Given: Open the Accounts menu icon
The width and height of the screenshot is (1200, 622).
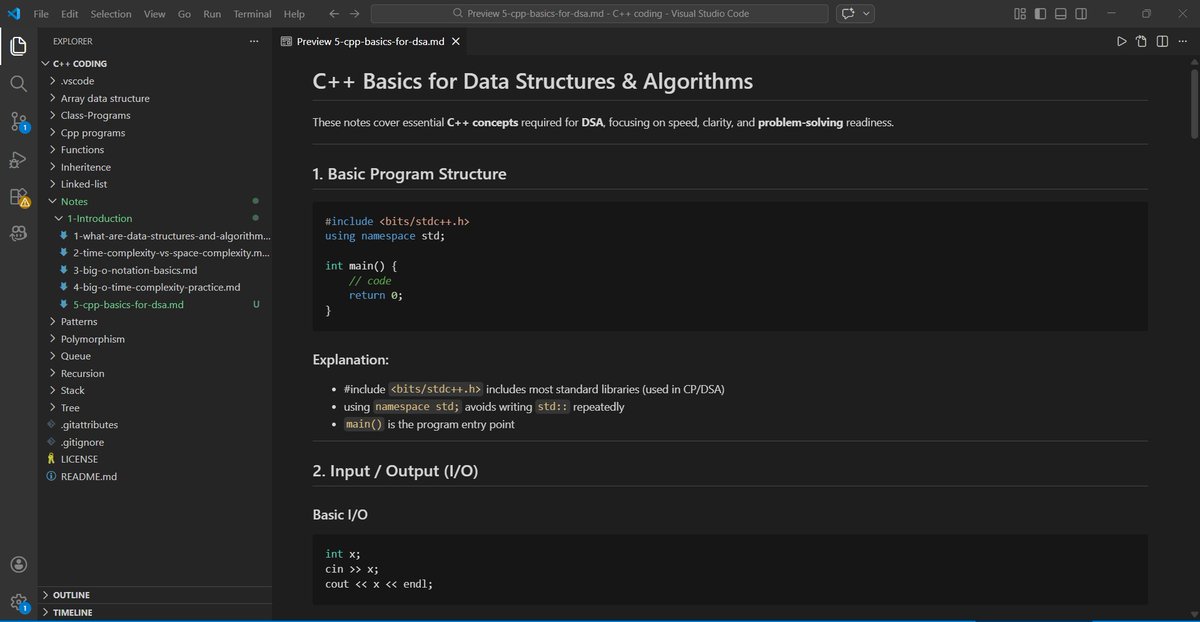Looking at the screenshot, I should 18,565.
